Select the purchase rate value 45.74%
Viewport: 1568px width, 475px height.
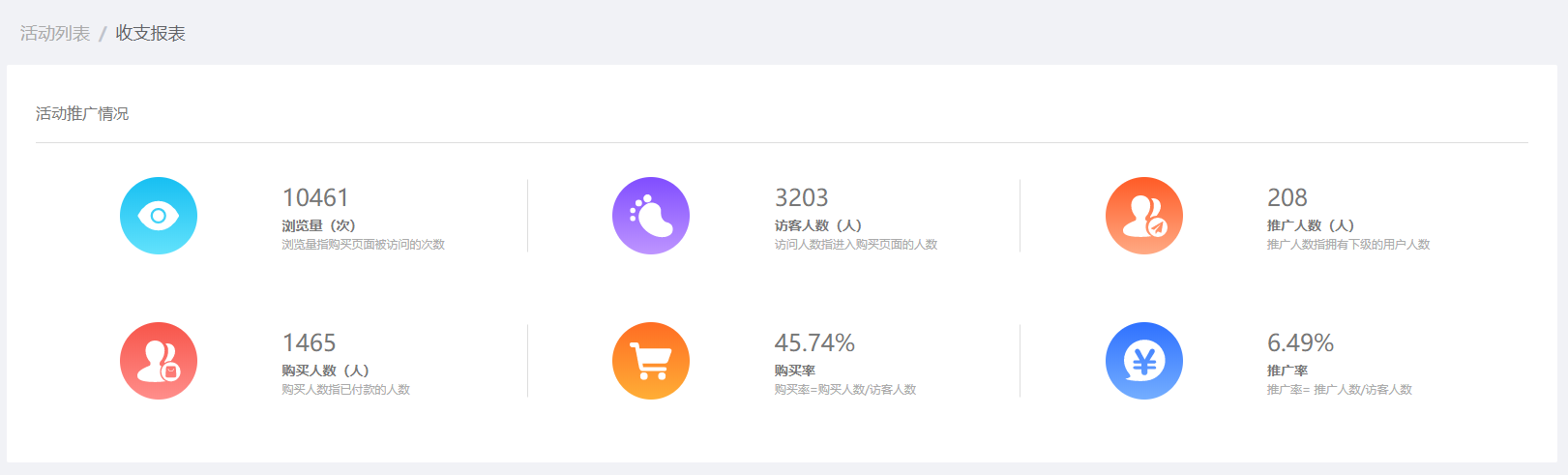(814, 342)
